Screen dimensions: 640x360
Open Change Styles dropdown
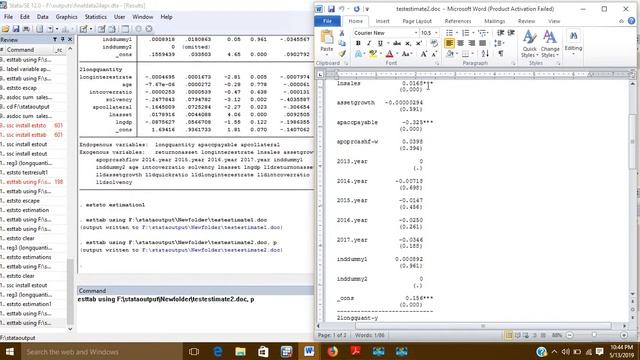(x=550, y=44)
